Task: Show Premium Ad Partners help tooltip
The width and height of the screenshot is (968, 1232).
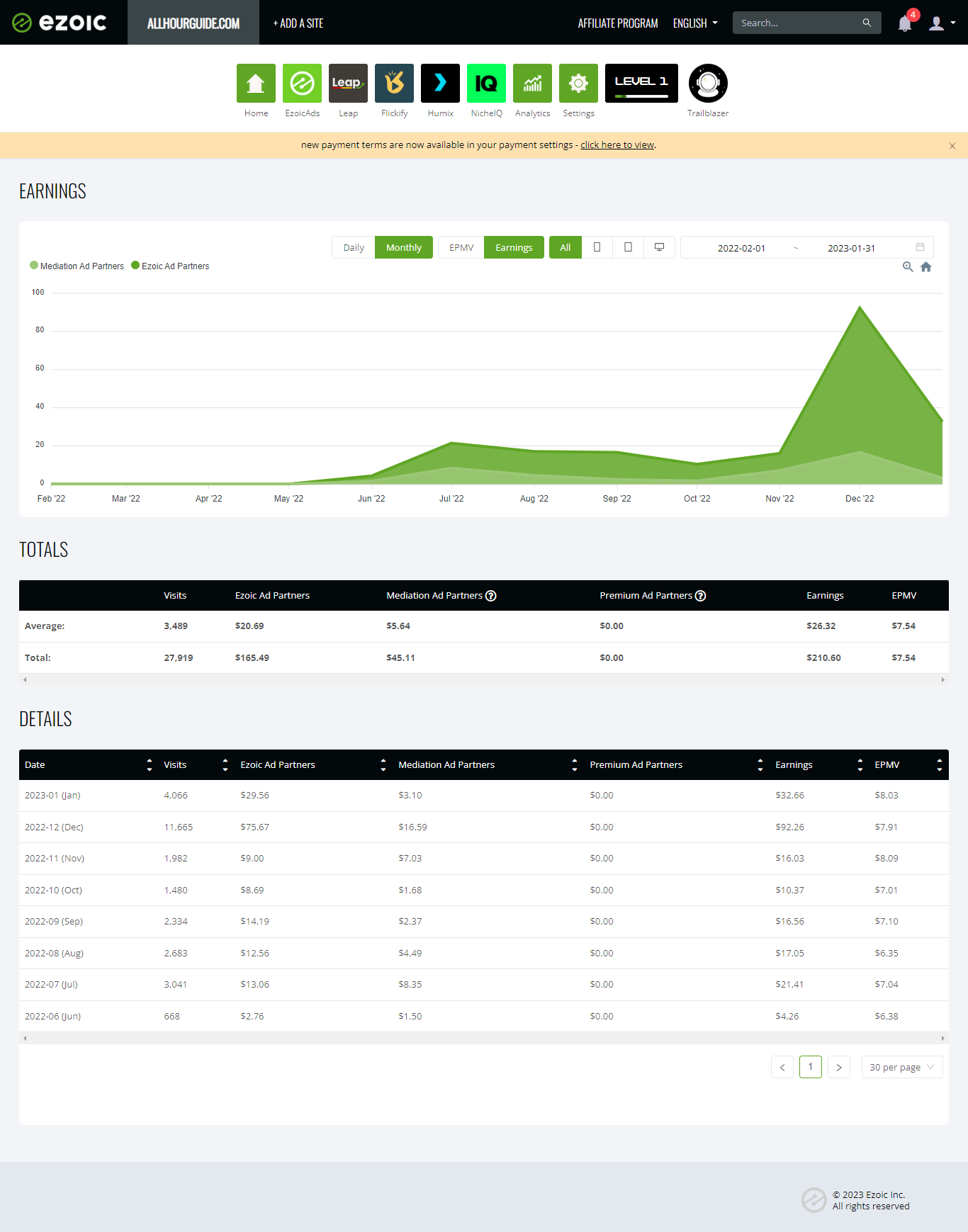Action: click(701, 596)
